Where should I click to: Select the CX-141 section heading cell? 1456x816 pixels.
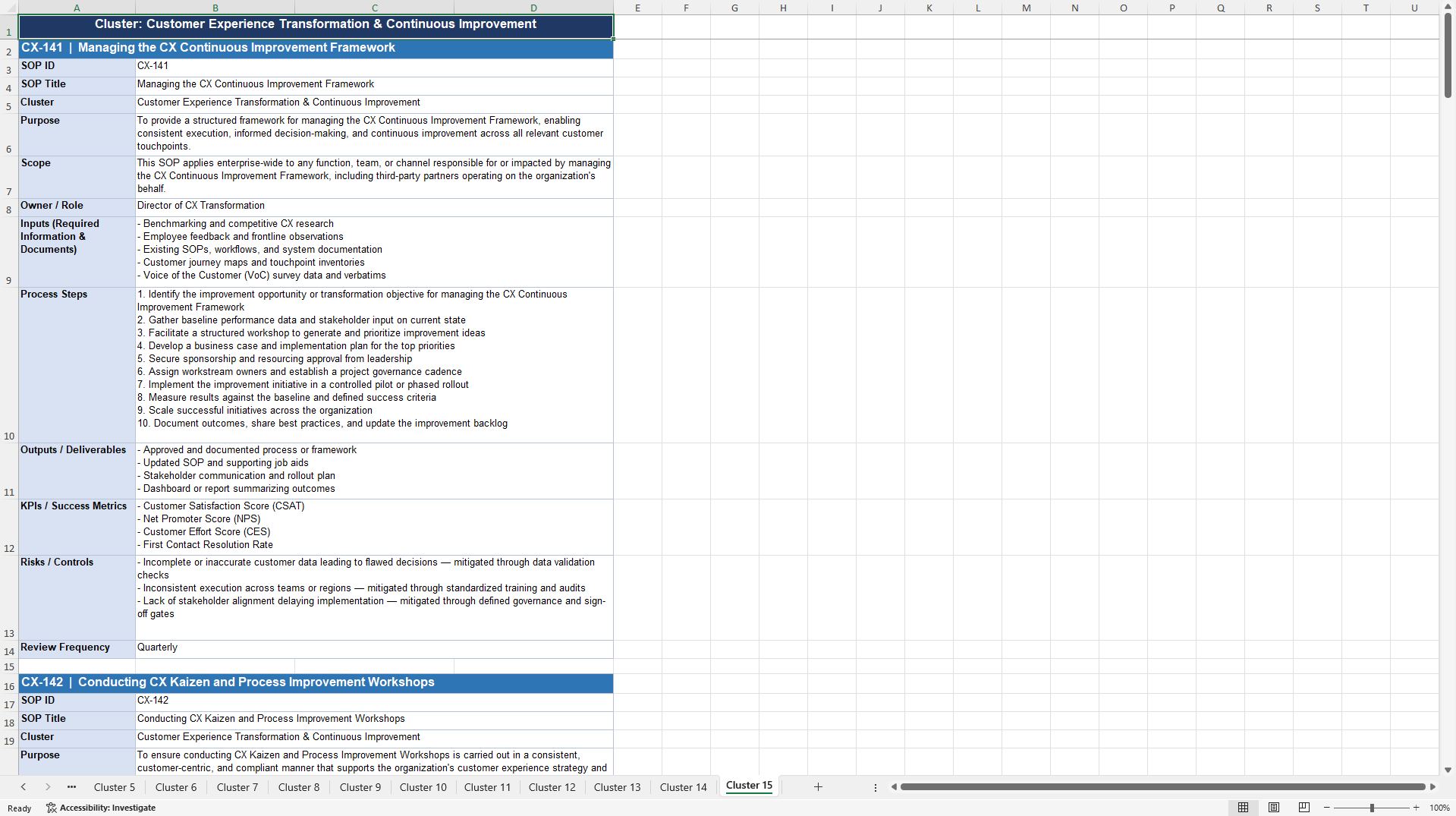(316, 48)
